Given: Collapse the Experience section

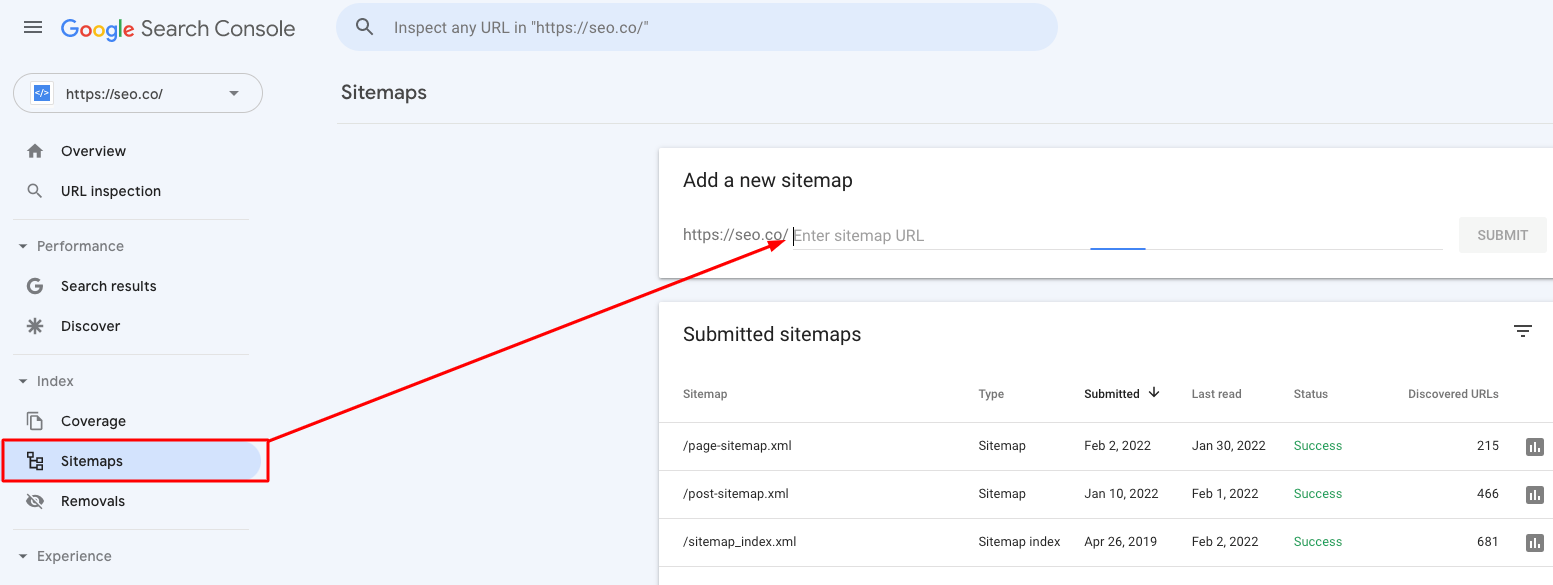Looking at the screenshot, I should (23, 556).
